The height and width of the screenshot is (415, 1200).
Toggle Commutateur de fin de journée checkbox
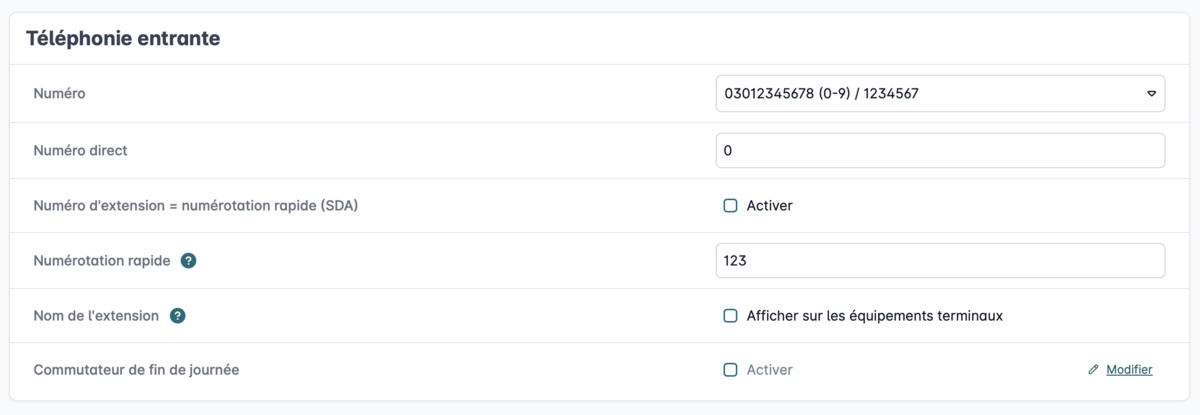click(730, 370)
